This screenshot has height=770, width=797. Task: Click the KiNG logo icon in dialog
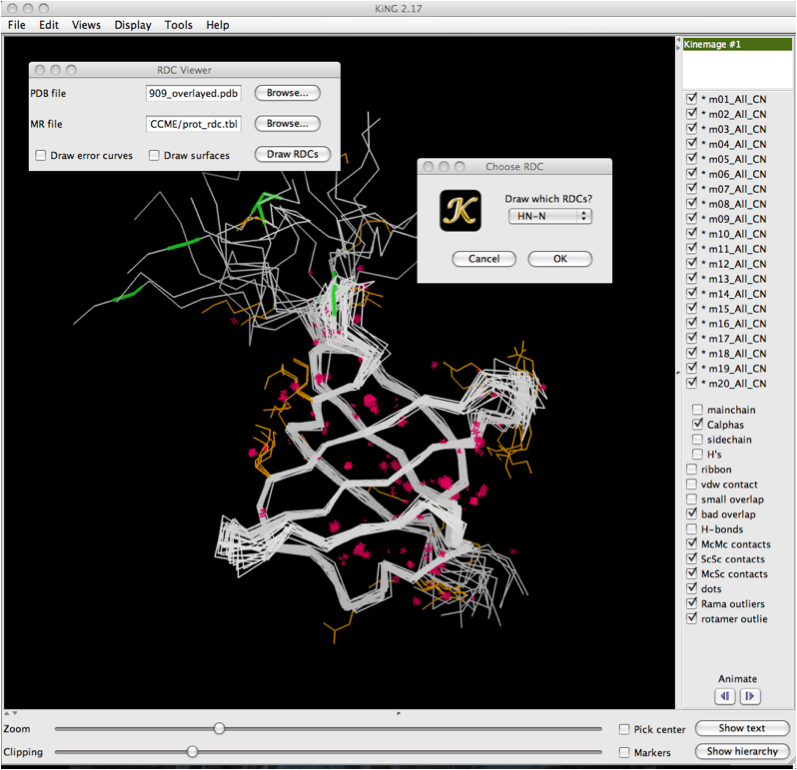click(x=460, y=211)
